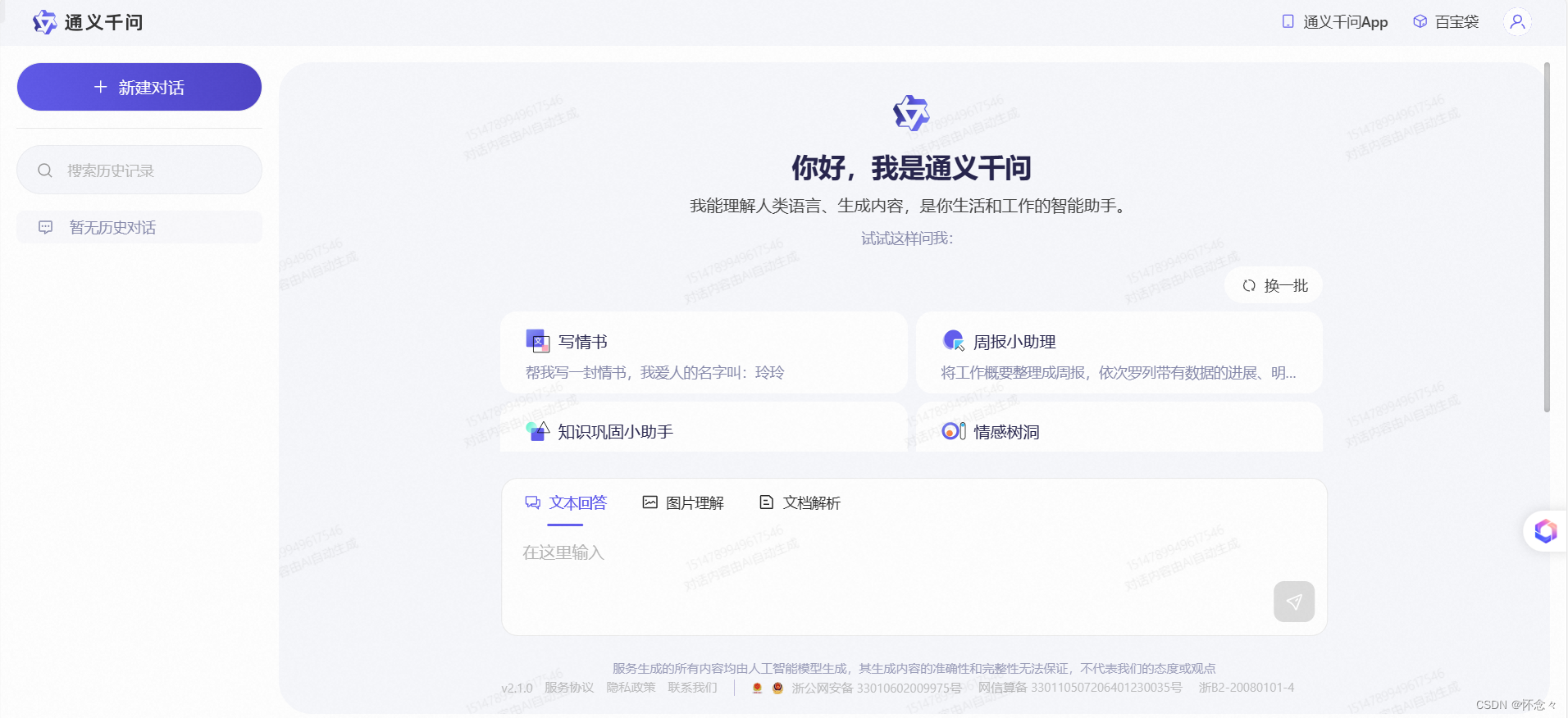The height and width of the screenshot is (718, 1568).
Task: Open the 百宝袋 toolbox
Action: 1446,22
